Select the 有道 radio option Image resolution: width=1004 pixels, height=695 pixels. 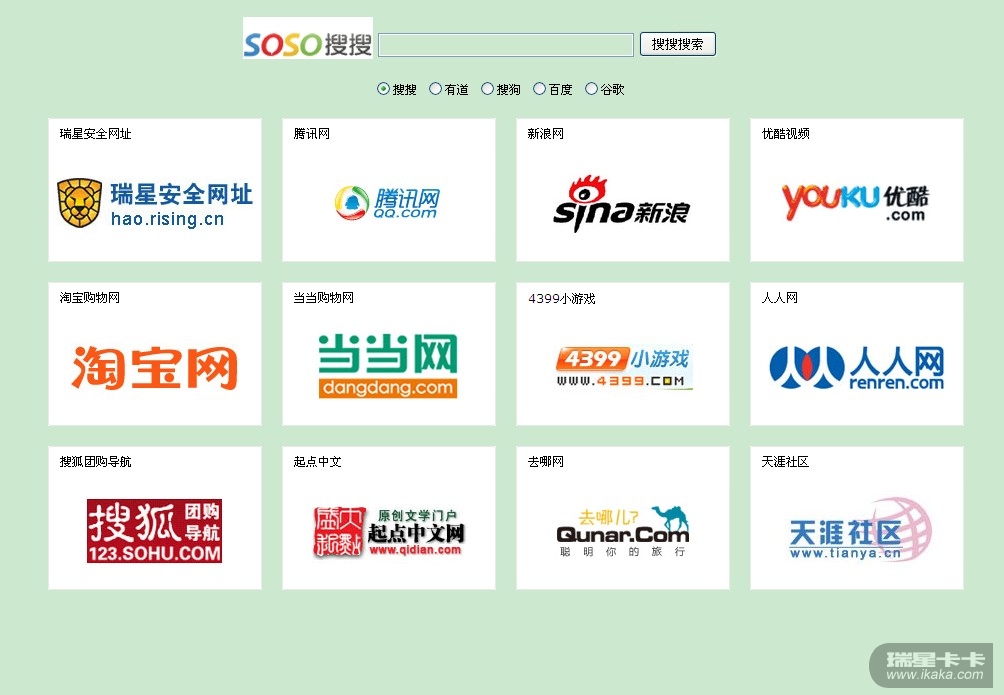pos(435,89)
